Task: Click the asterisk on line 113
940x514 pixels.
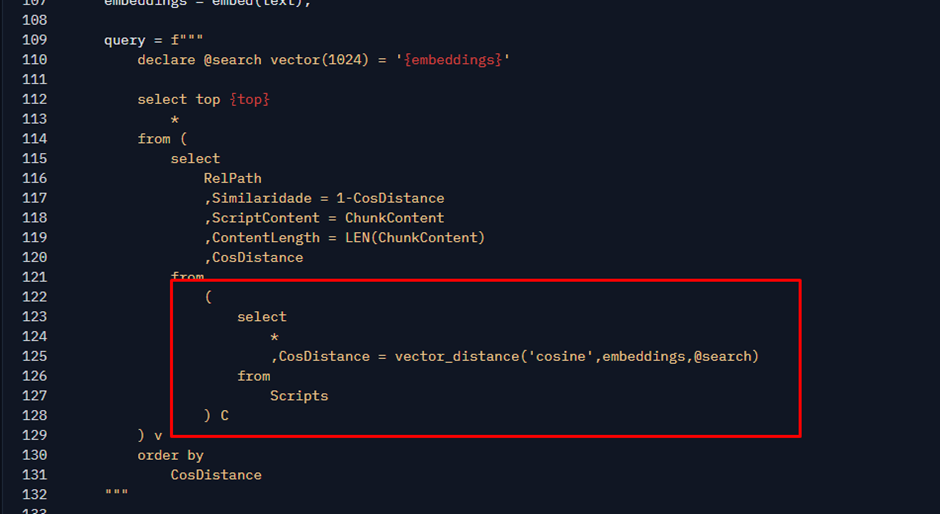Action: 175,119
